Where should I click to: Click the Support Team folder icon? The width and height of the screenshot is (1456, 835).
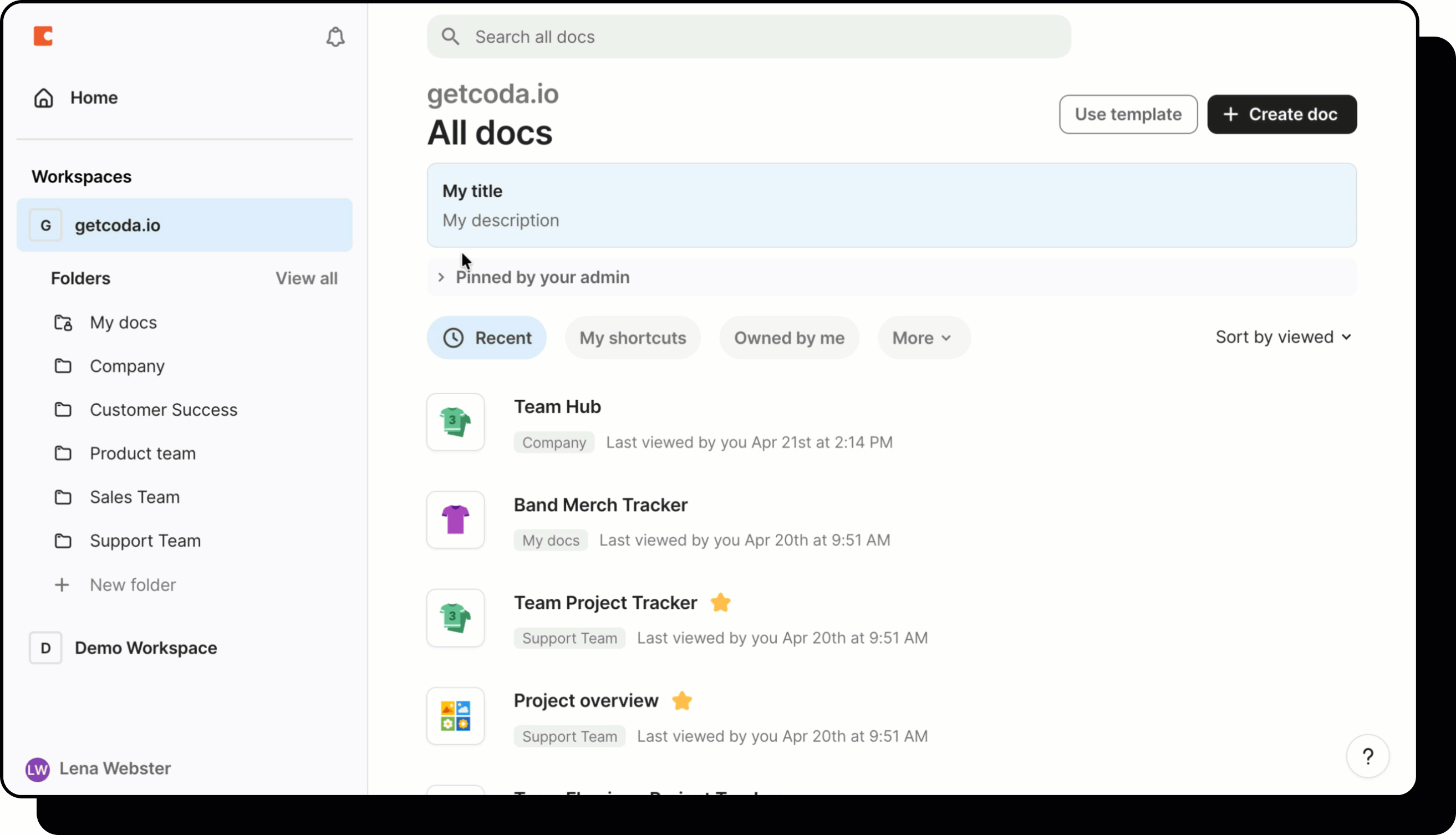click(x=63, y=541)
